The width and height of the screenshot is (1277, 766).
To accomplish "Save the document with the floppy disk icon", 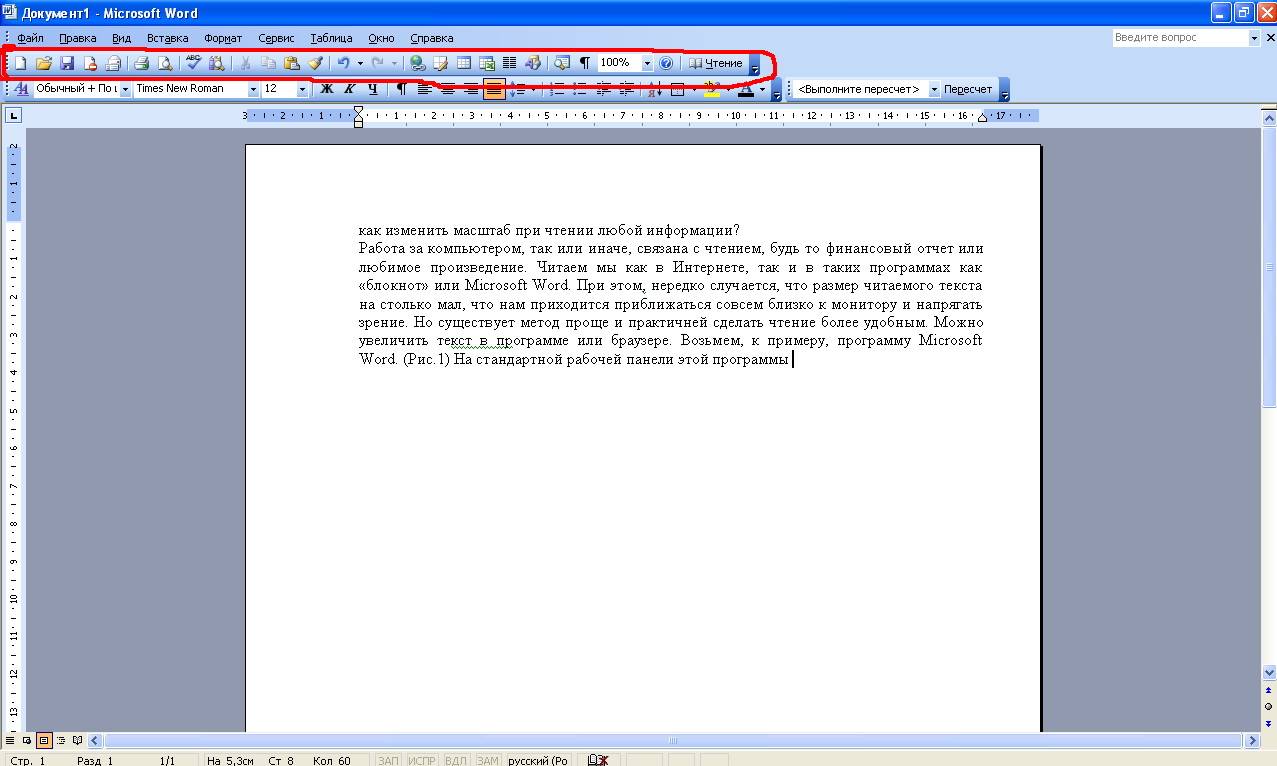I will pos(67,63).
